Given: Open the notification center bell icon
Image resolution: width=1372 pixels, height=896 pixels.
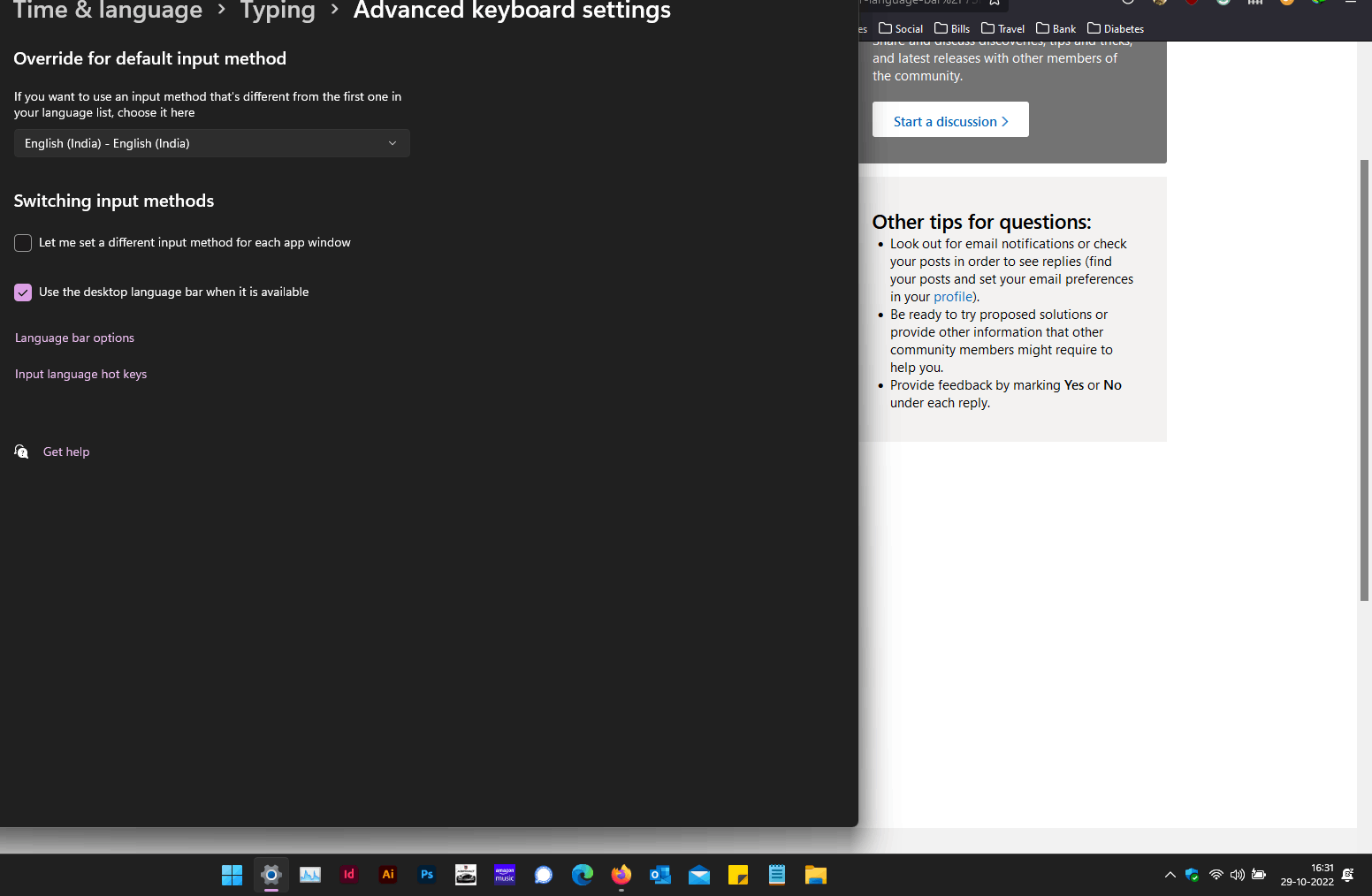Looking at the screenshot, I should (x=1348, y=875).
